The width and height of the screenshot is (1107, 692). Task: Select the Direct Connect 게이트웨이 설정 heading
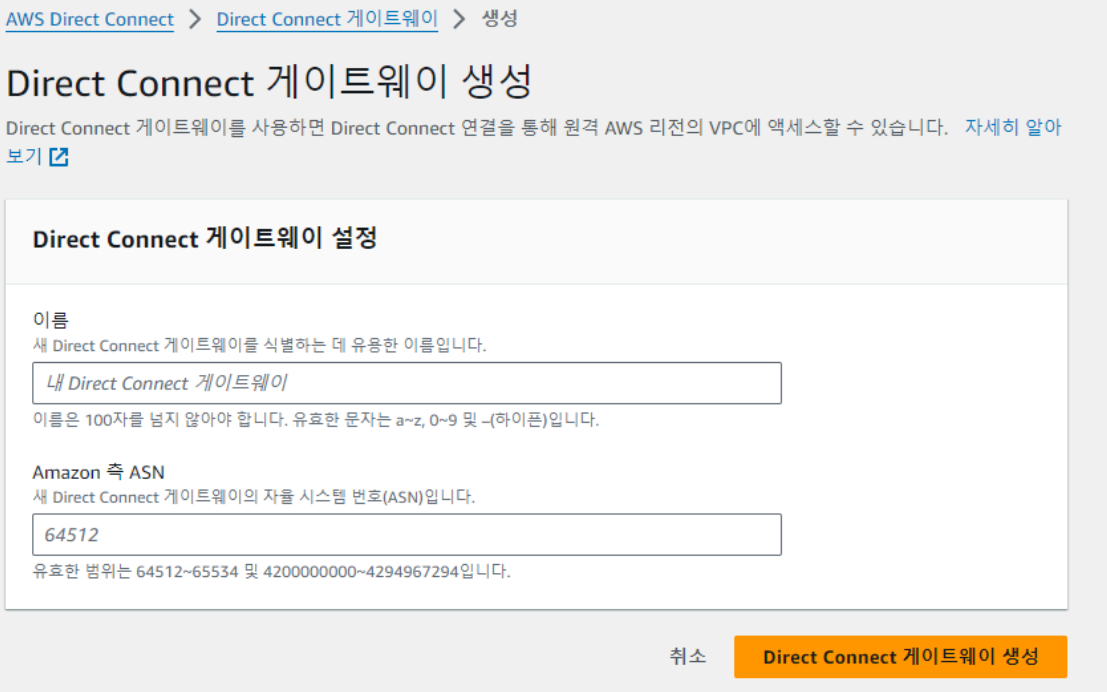tap(205, 238)
